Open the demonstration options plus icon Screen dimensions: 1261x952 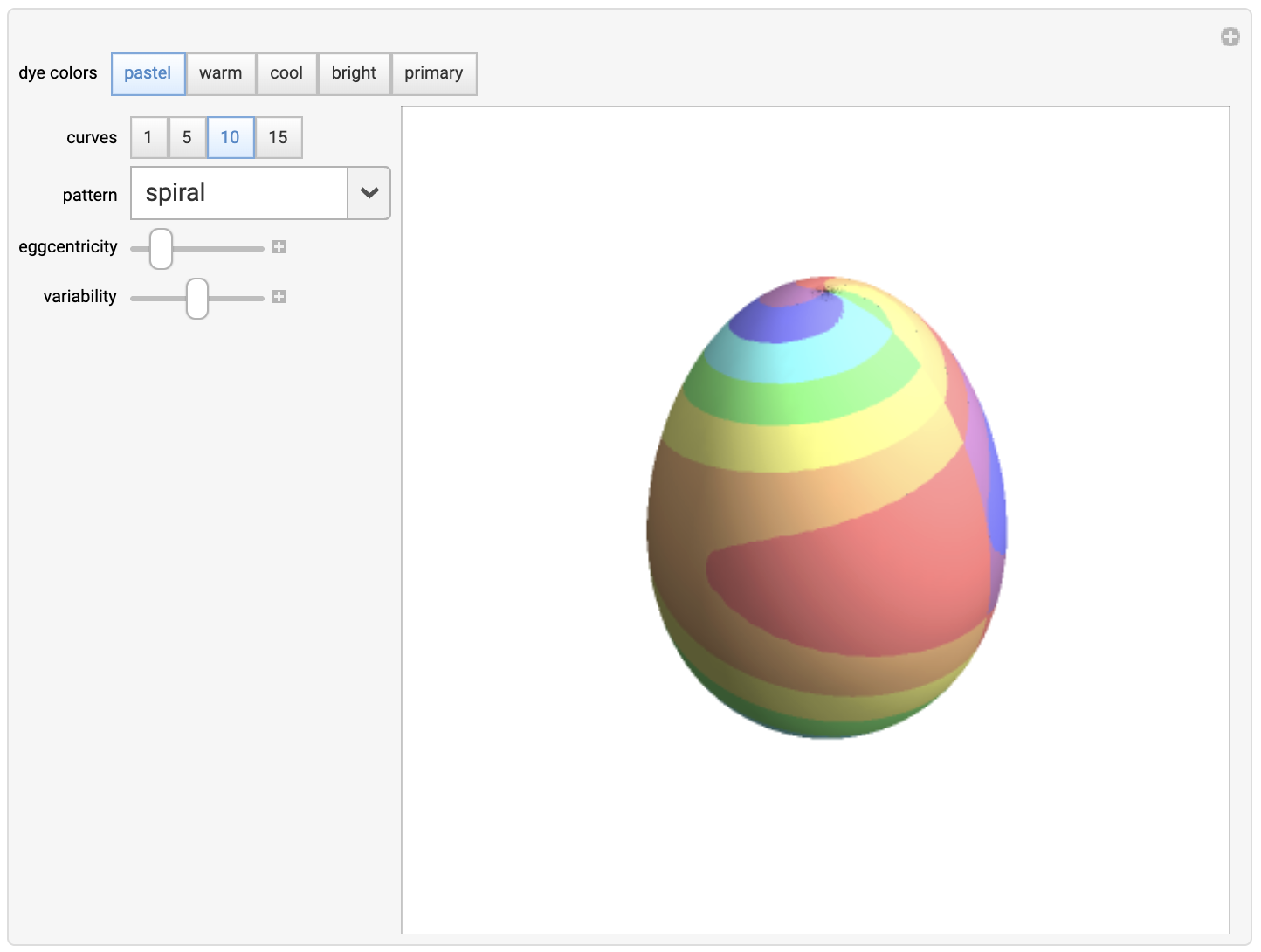[1230, 37]
